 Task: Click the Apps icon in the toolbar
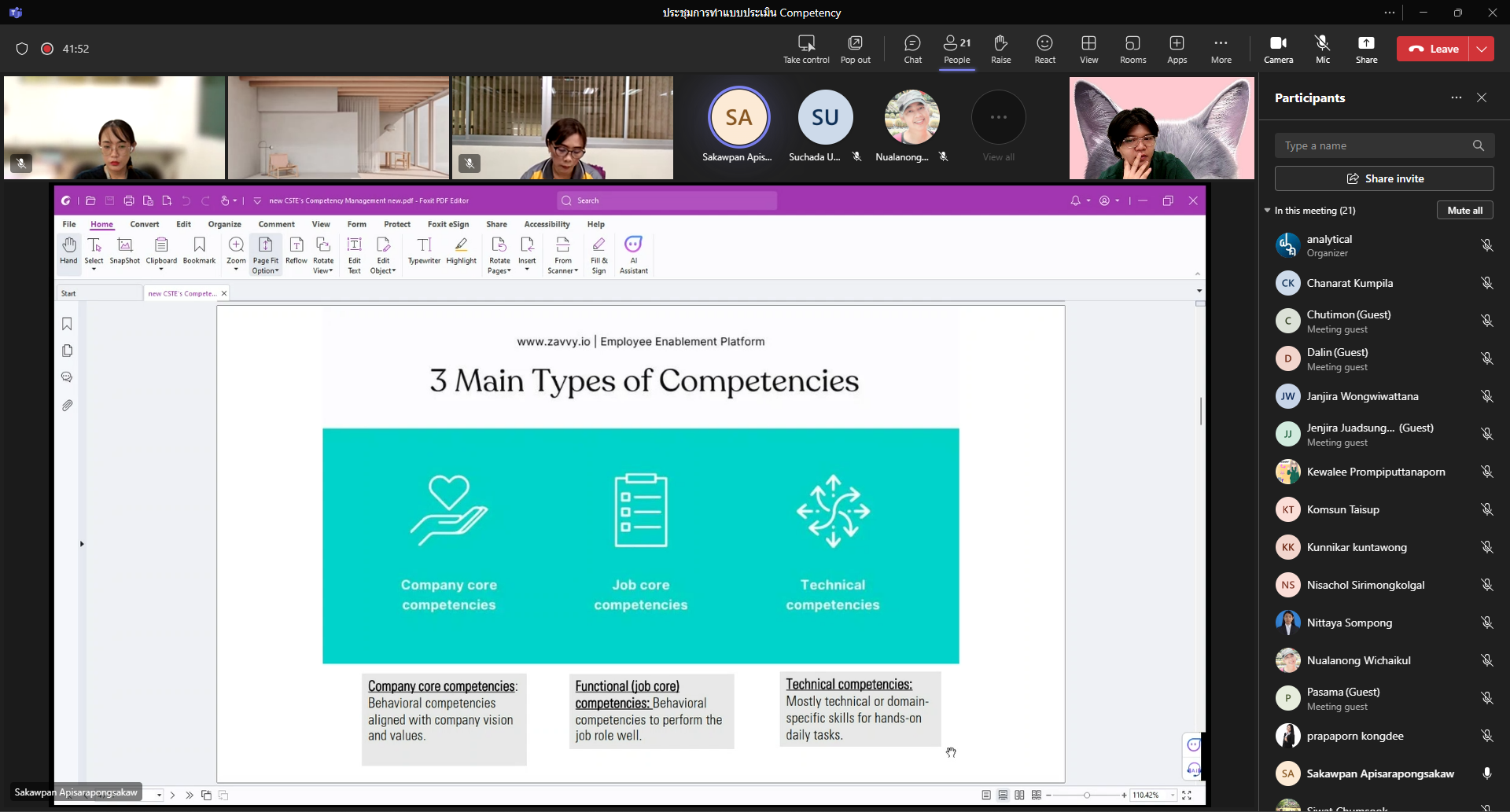[x=1177, y=49]
